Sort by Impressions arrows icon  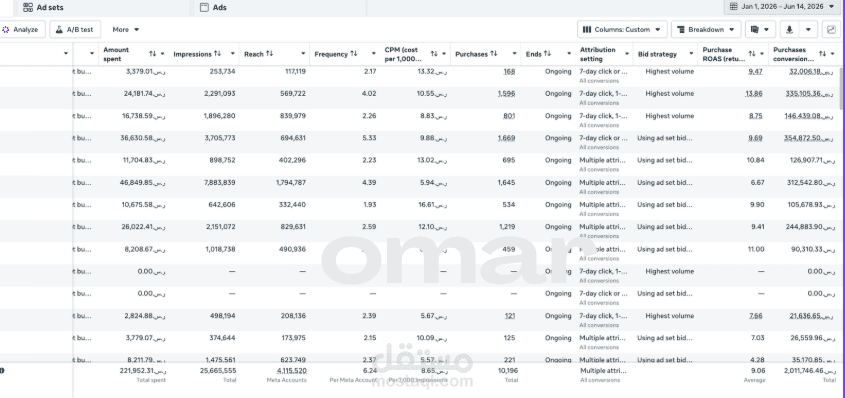coord(217,54)
